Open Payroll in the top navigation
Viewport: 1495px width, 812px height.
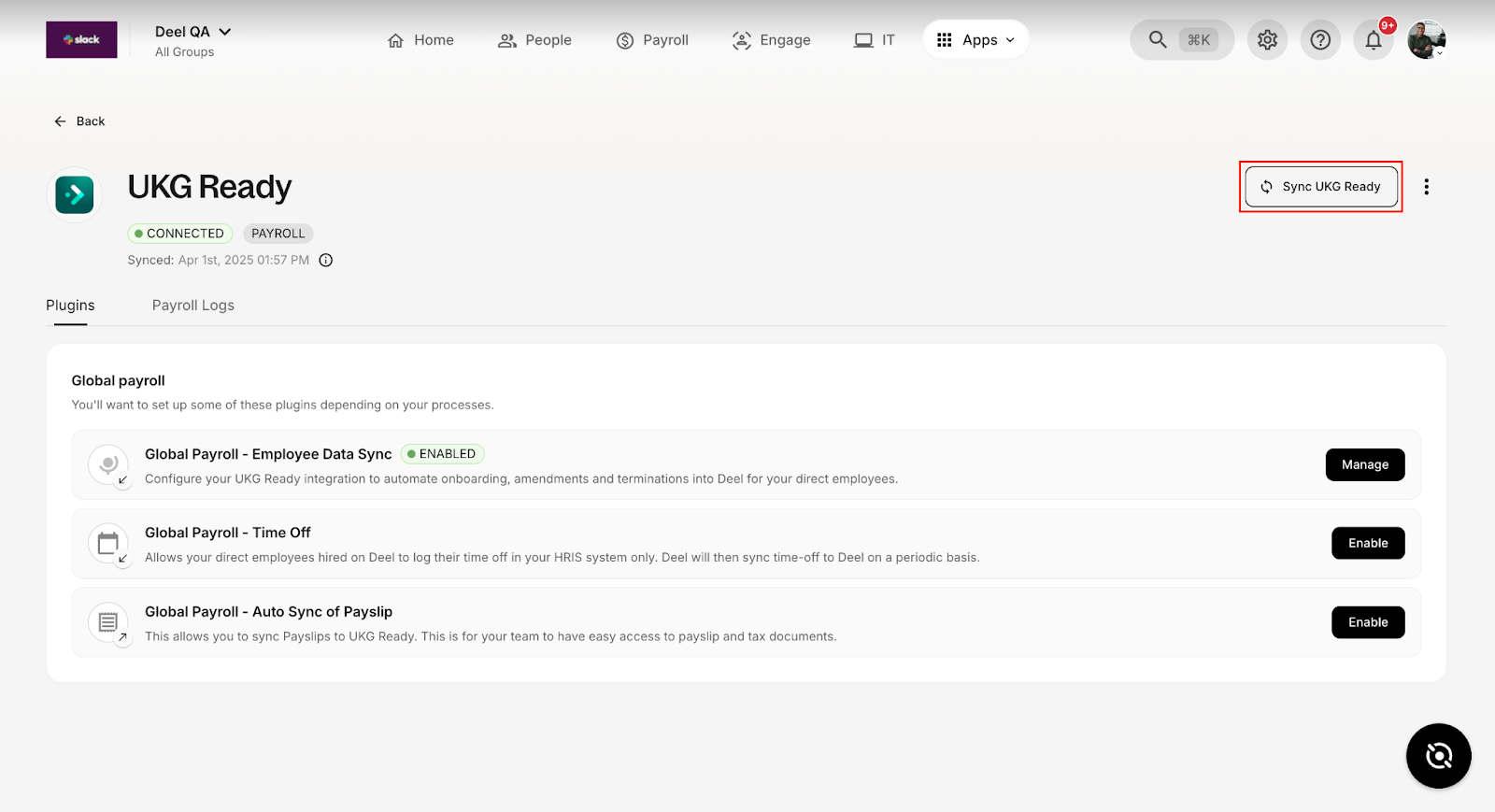652,40
